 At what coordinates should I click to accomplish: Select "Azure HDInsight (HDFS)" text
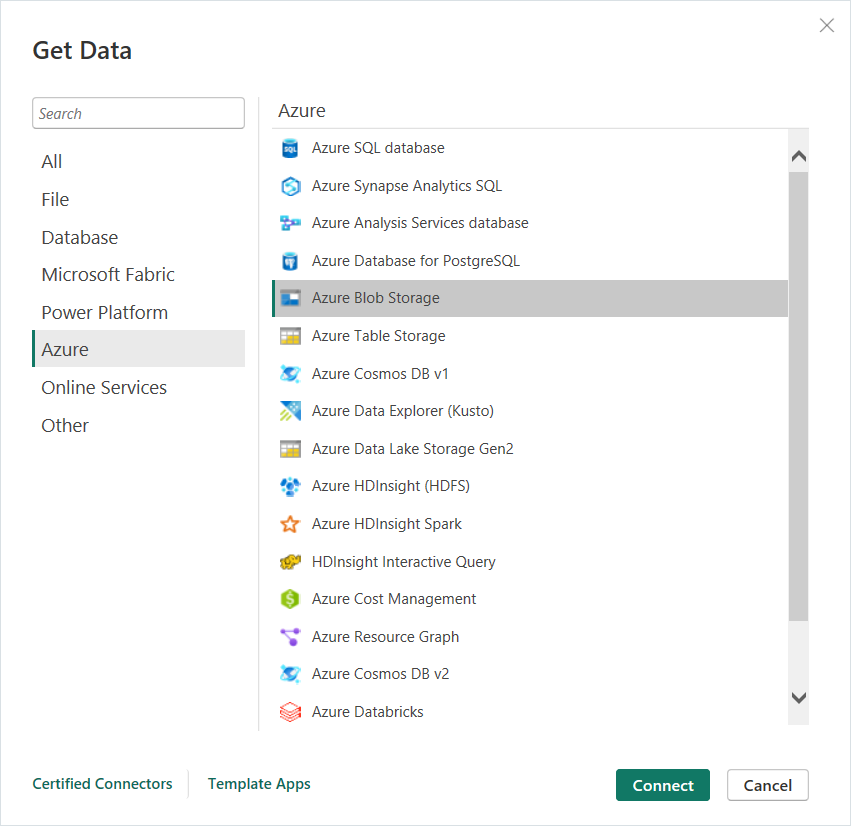pyautogui.click(x=391, y=486)
